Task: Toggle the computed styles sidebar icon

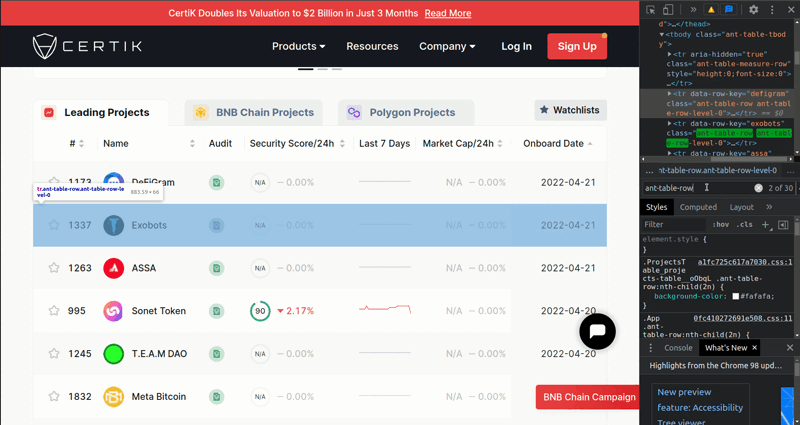Action: 783,224
